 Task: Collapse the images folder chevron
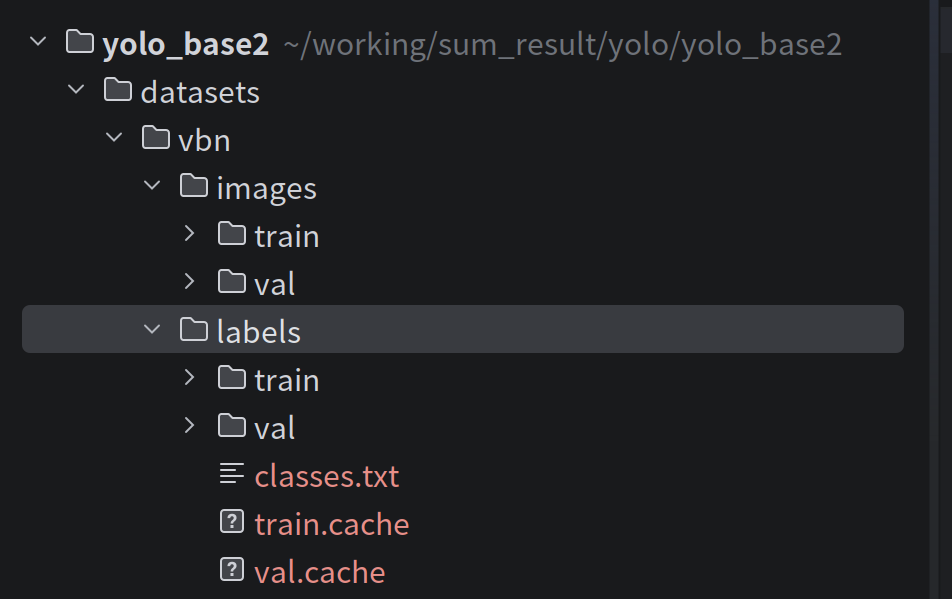tap(152, 186)
